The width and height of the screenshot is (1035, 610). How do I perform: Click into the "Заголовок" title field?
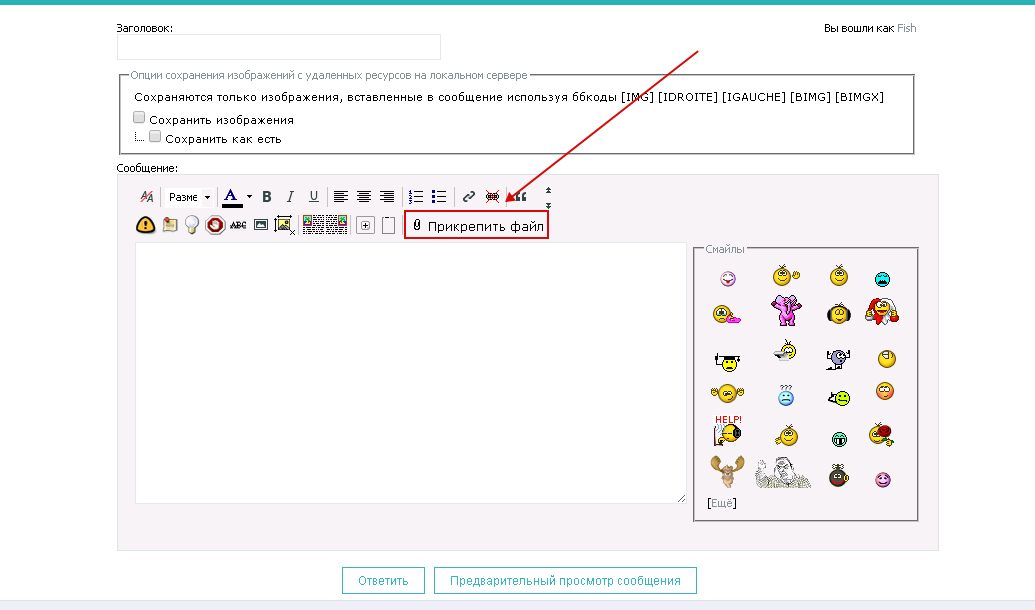pyautogui.click(x=279, y=47)
